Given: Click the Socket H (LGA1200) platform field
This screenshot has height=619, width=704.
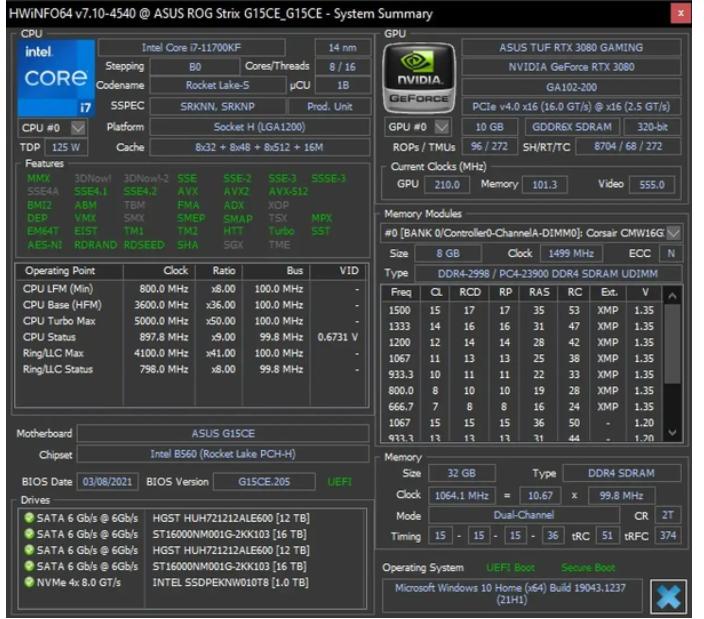Looking at the screenshot, I should click(x=260, y=127).
